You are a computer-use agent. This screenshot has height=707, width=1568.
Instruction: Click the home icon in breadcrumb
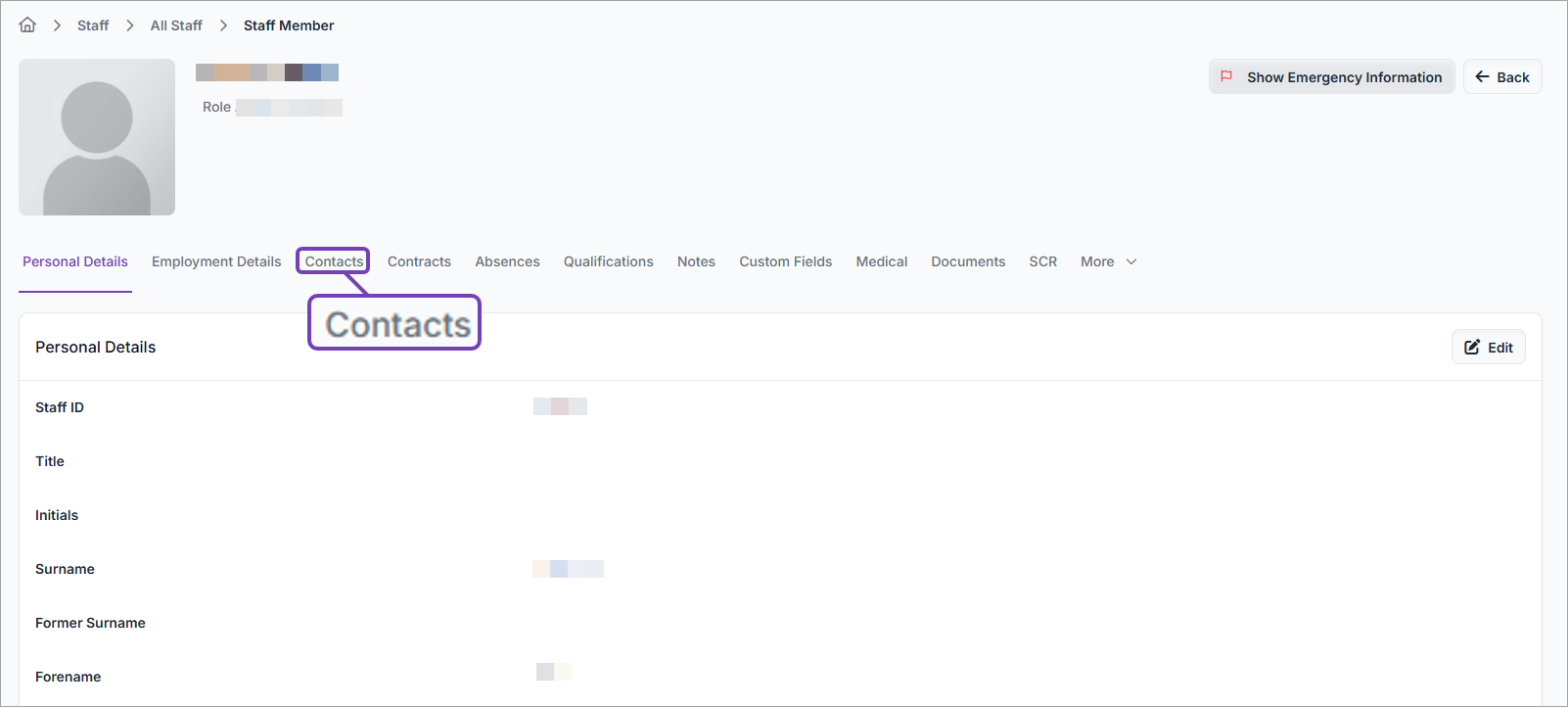(27, 25)
